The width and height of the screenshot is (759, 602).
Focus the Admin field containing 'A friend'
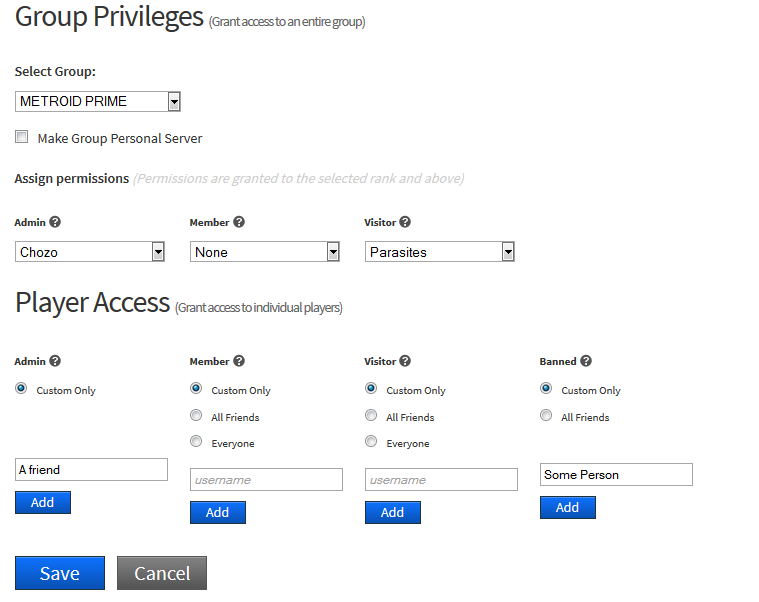pos(91,469)
